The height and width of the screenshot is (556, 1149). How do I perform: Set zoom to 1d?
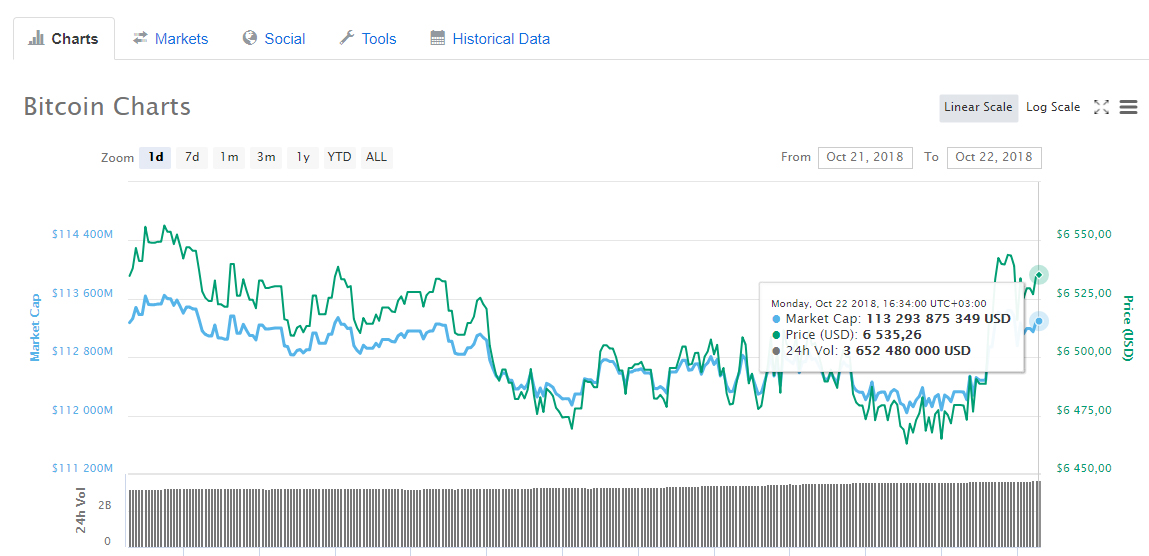point(155,157)
